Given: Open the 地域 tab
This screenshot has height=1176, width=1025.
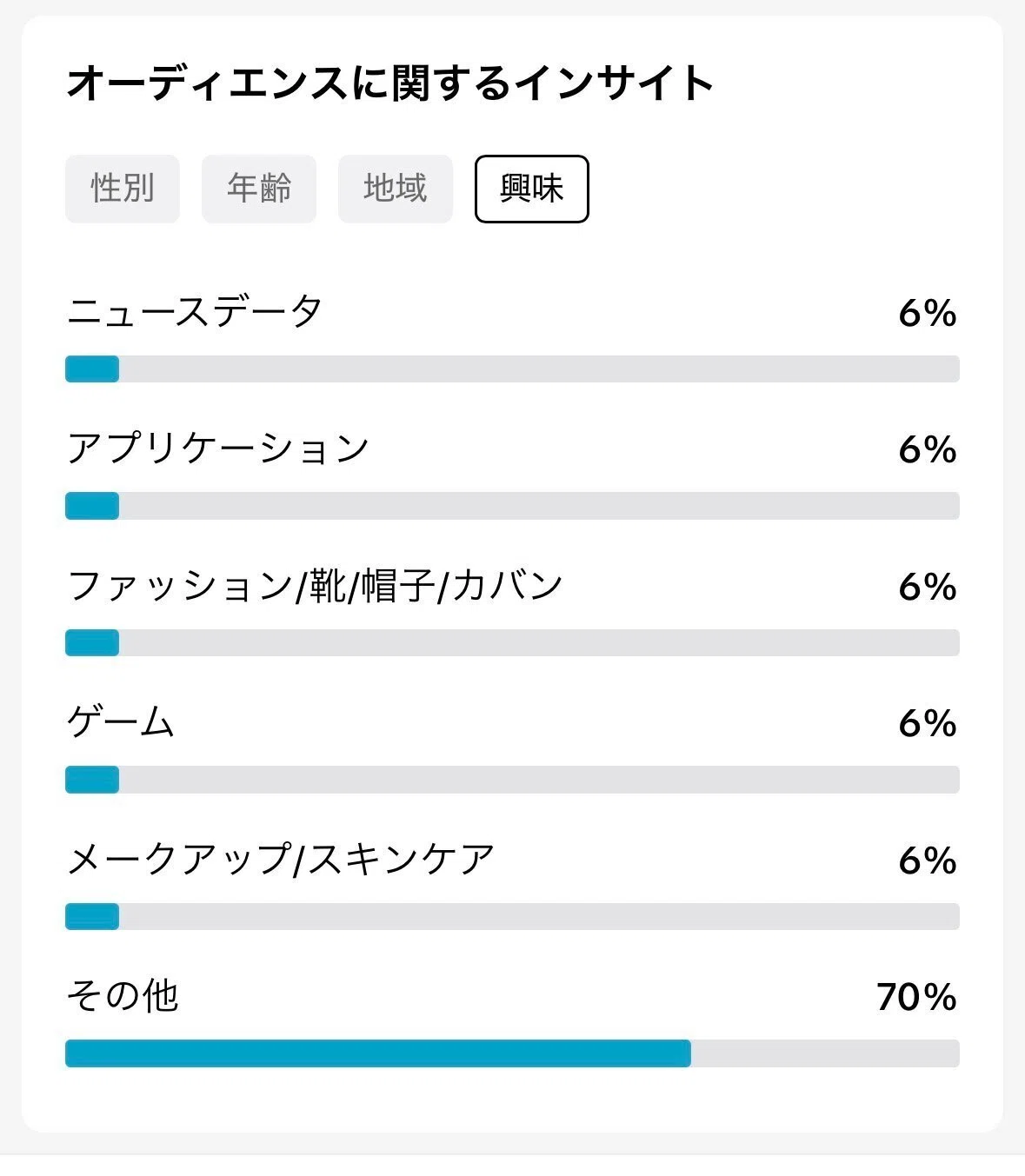Looking at the screenshot, I should (396, 189).
